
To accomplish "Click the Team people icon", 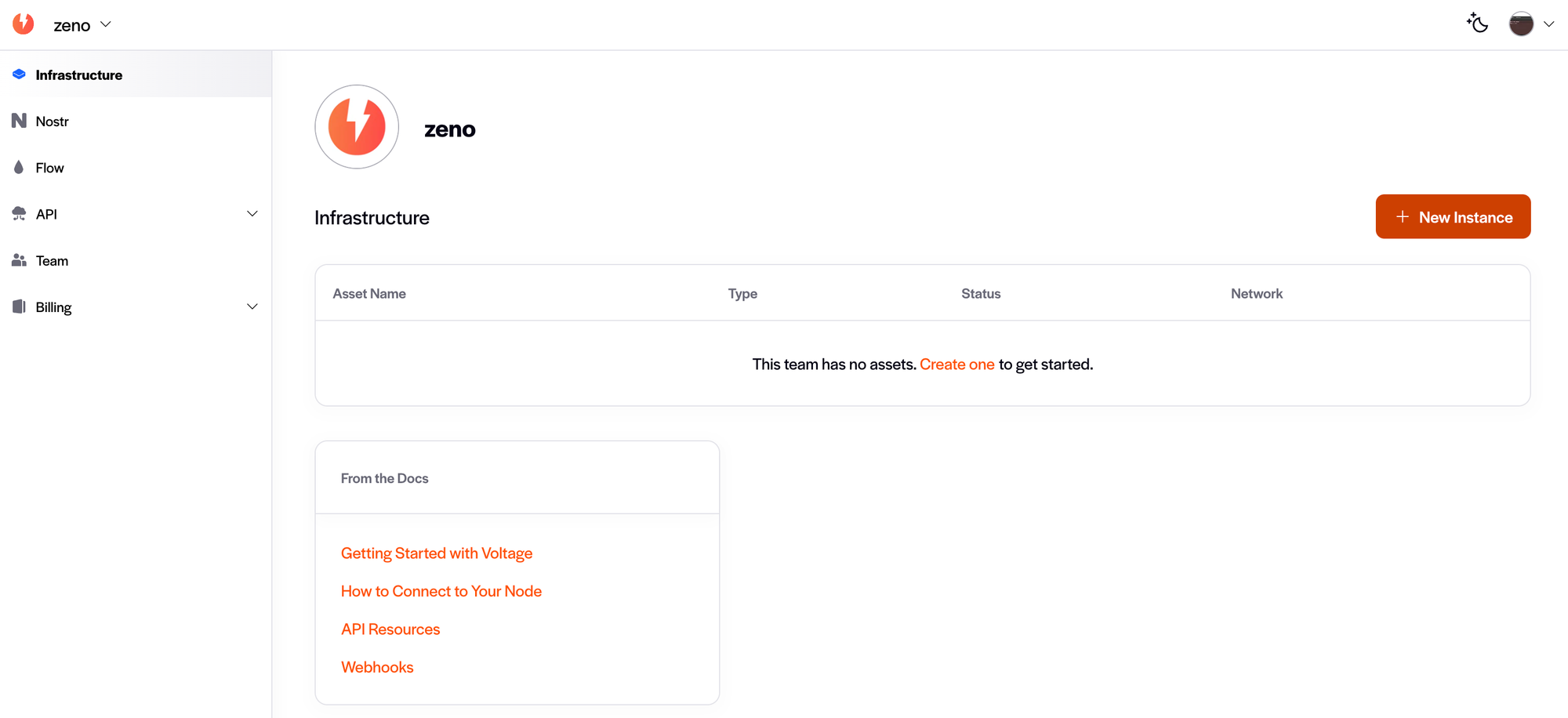I will [19, 260].
